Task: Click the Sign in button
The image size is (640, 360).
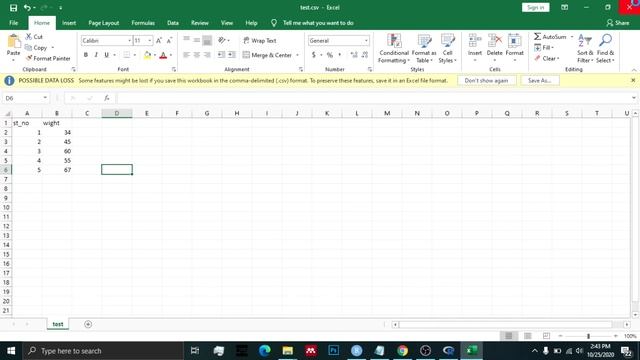Action: pyautogui.click(x=536, y=7)
